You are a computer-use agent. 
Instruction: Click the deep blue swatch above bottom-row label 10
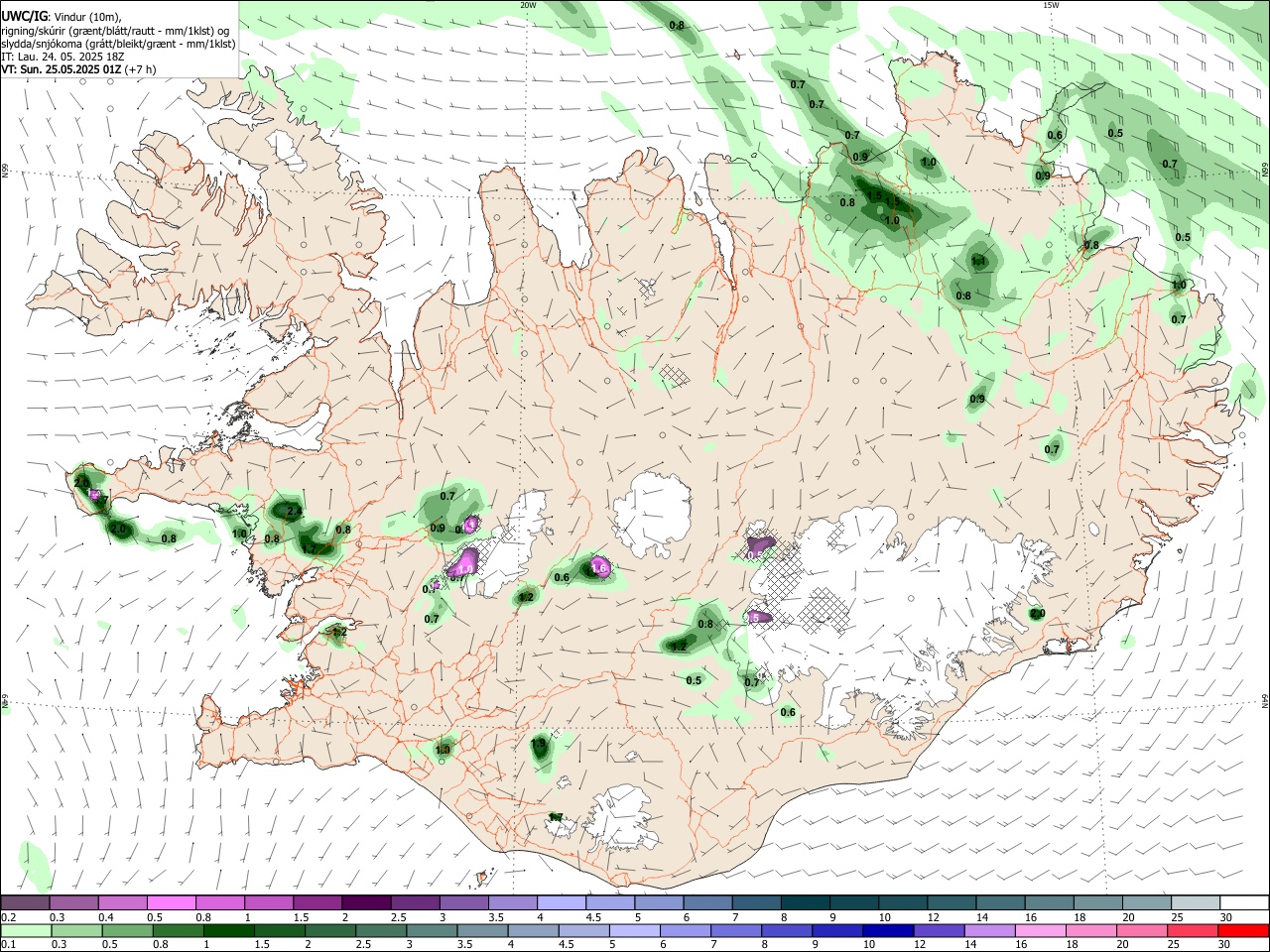pyautogui.click(x=887, y=930)
